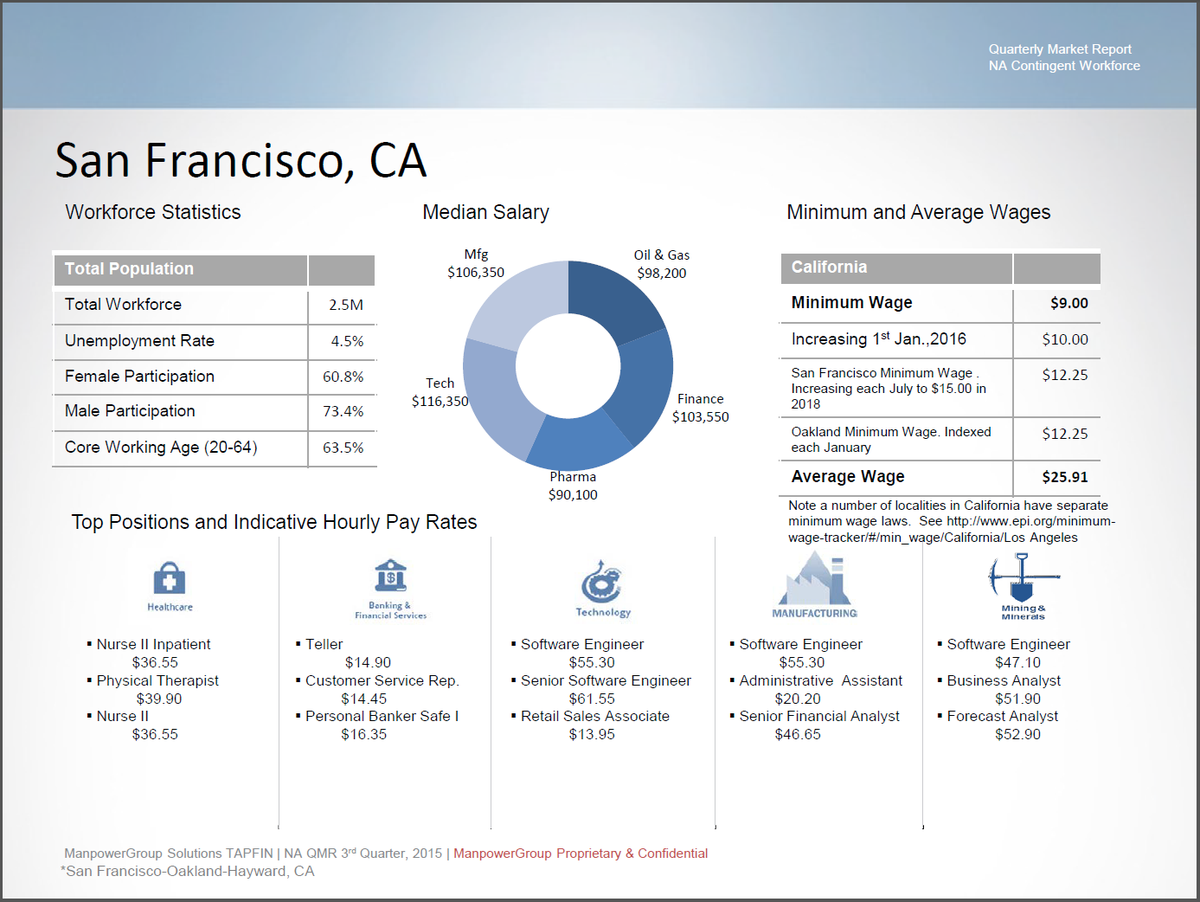This screenshot has width=1200, height=902.
Task: Click the San Francisco Minimum Wage description
Action: pos(888,388)
